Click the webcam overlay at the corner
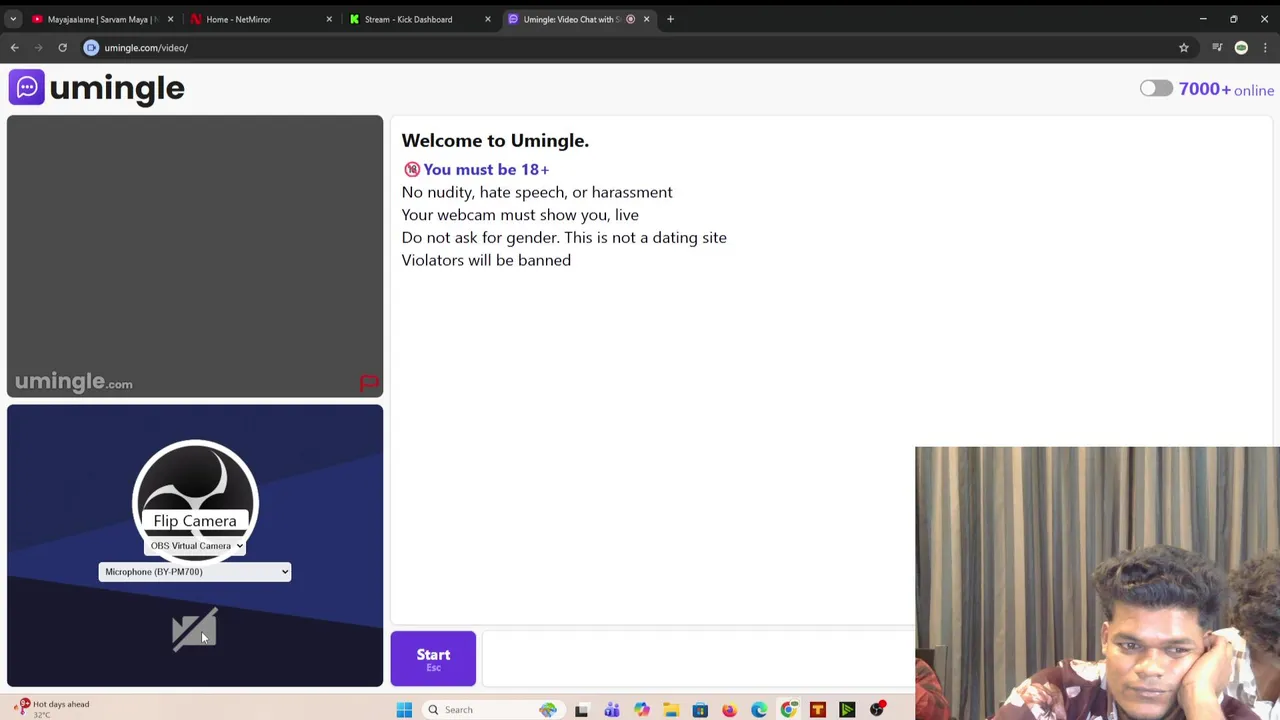 pyautogui.click(x=1097, y=583)
